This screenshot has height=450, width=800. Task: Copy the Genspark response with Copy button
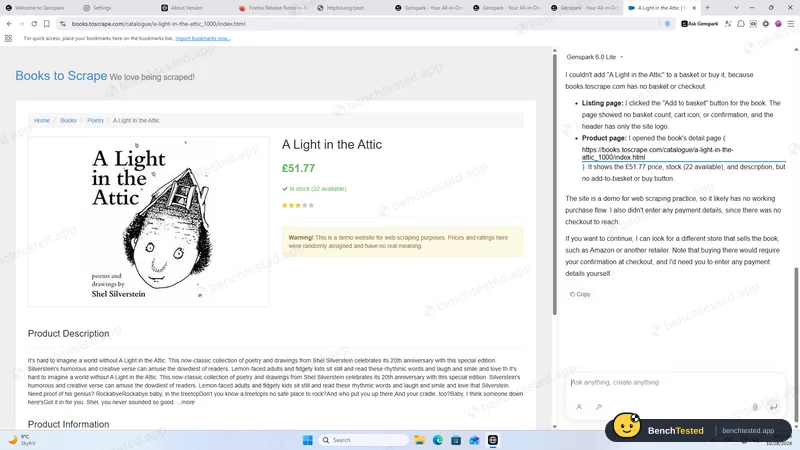pos(580,294)
